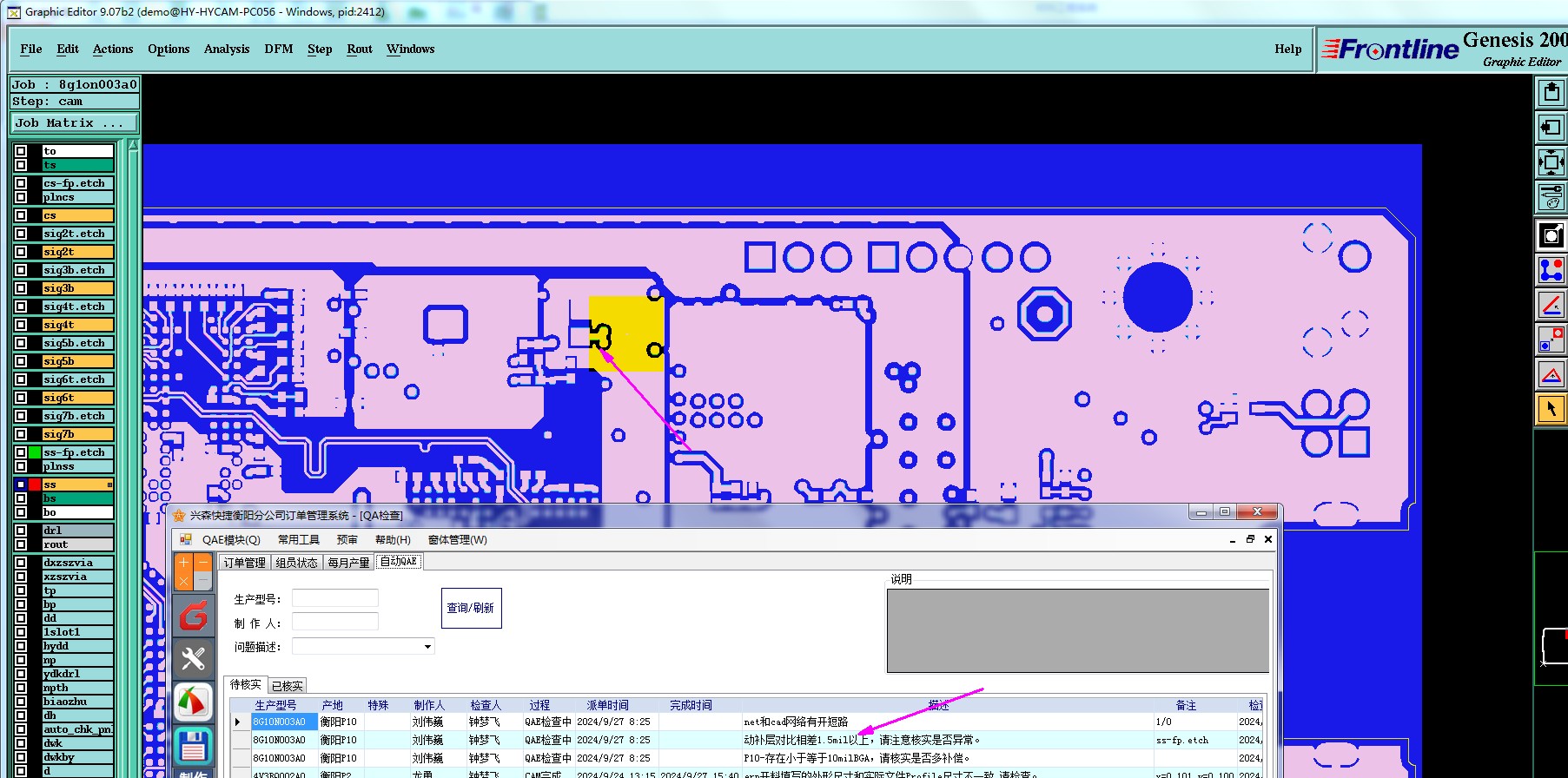
Task: Switch to the 订单管理 tab
Action: pos(245,563)
